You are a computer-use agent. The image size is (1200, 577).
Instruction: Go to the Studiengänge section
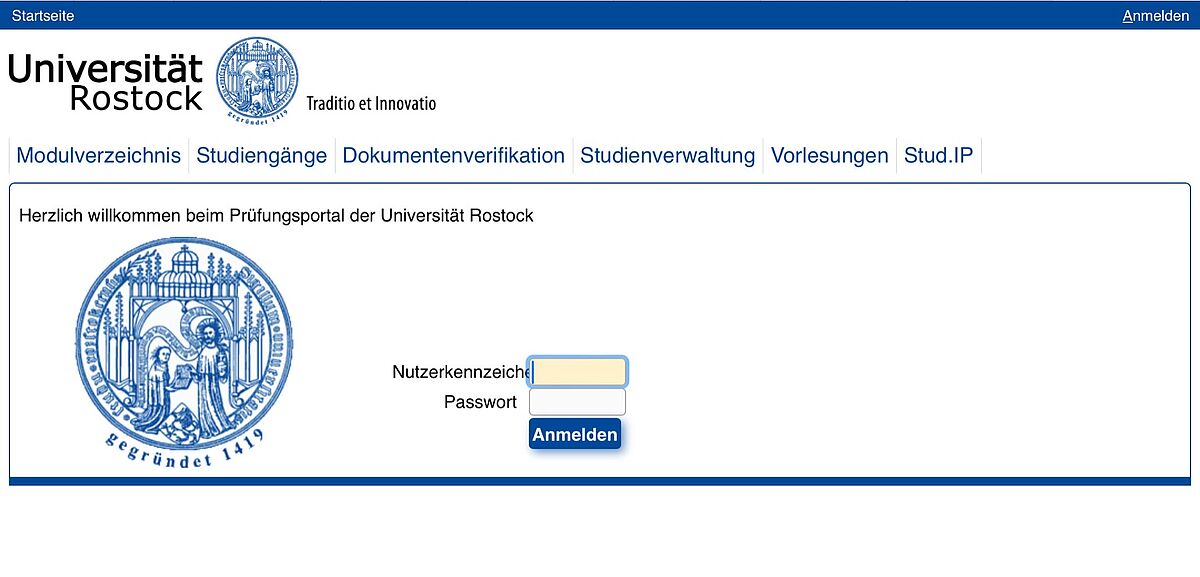tap(262, 156)
